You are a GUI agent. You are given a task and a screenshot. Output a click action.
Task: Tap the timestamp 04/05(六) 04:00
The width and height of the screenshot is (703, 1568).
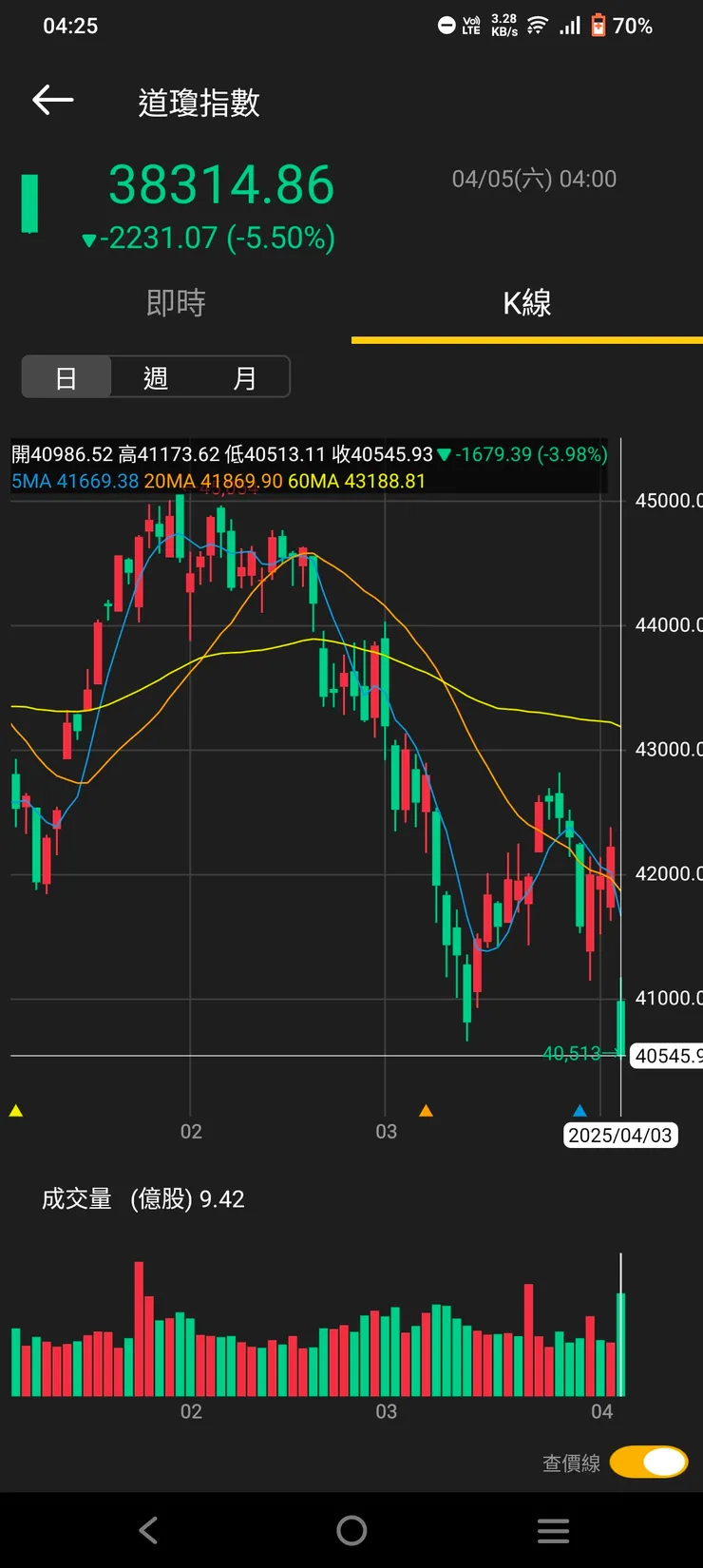(534, 179)
